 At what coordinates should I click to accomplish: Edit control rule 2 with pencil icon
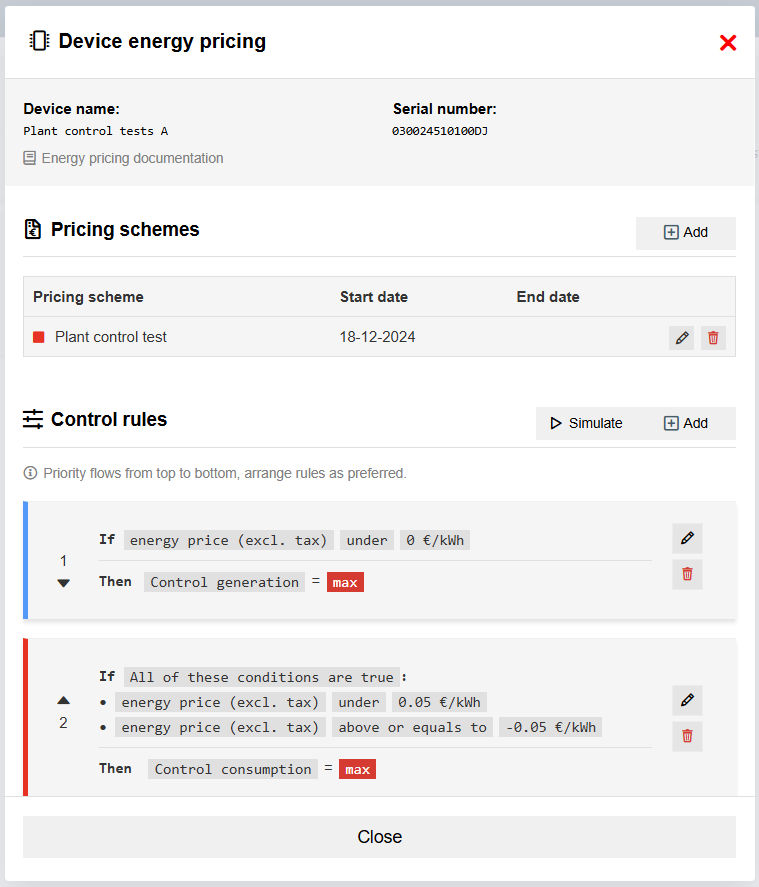coord(687,700)
